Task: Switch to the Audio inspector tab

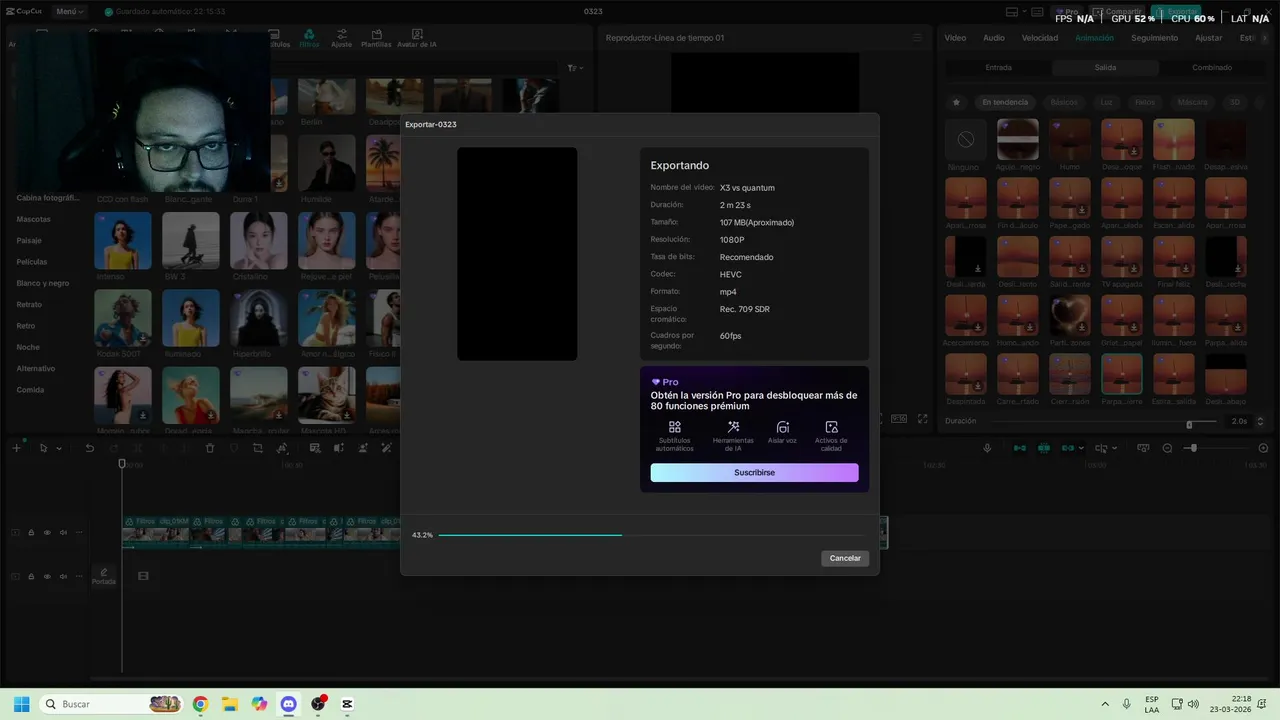Action: (994, 38)
